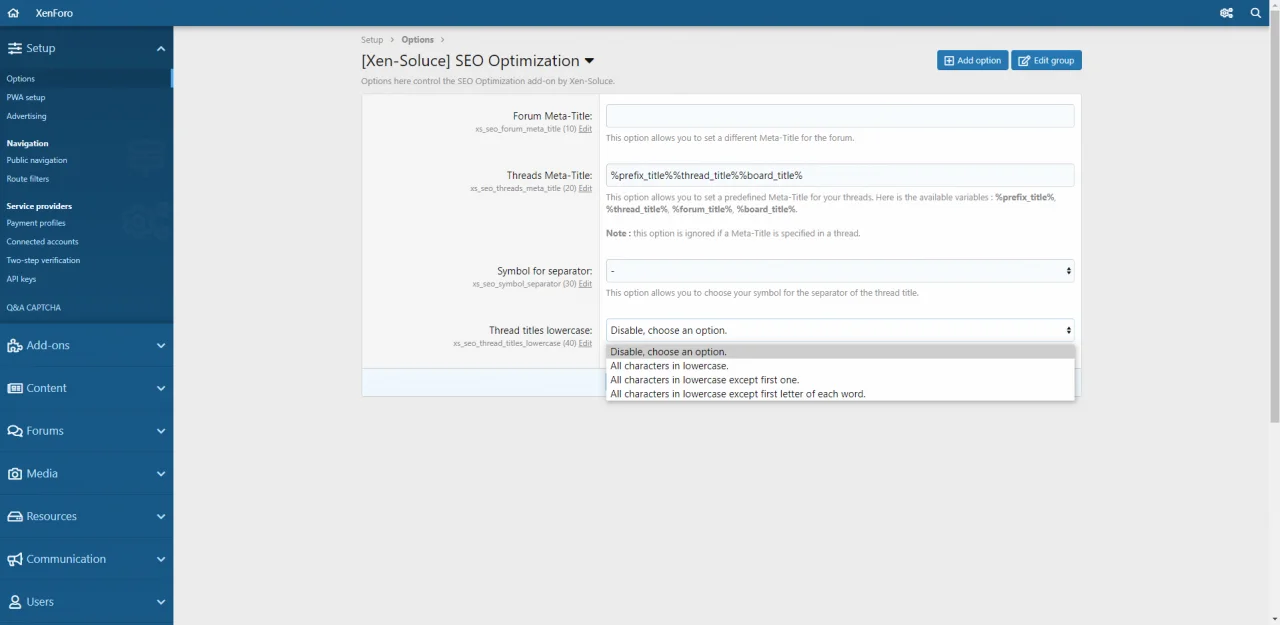Click the Add option button
Screen dimensions: 1280x625
coord(972,61)
